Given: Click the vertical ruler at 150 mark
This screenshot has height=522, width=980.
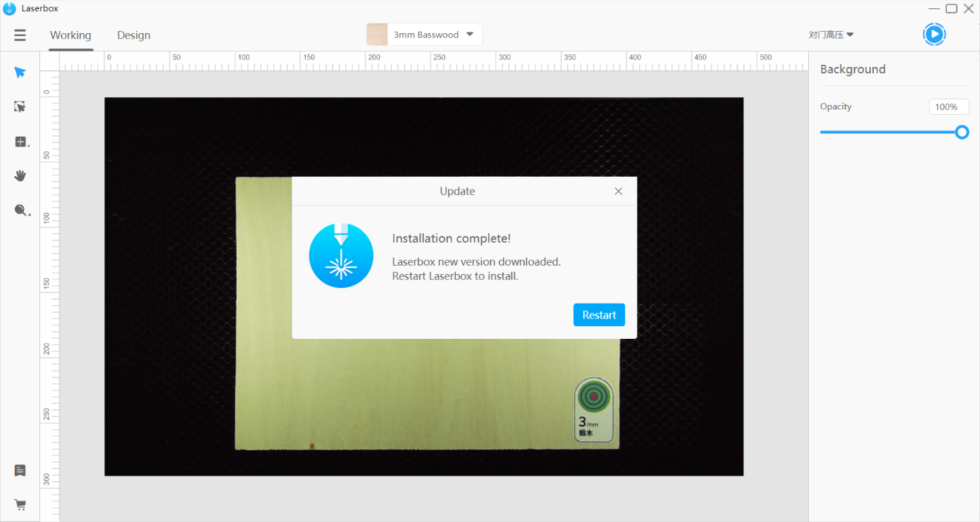Looking at the screenshot, I should (x=46, y=283).
